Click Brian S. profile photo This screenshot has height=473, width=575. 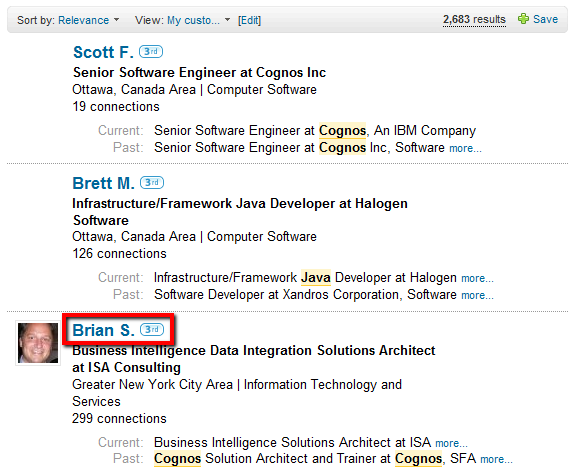(x=38, y=343)
